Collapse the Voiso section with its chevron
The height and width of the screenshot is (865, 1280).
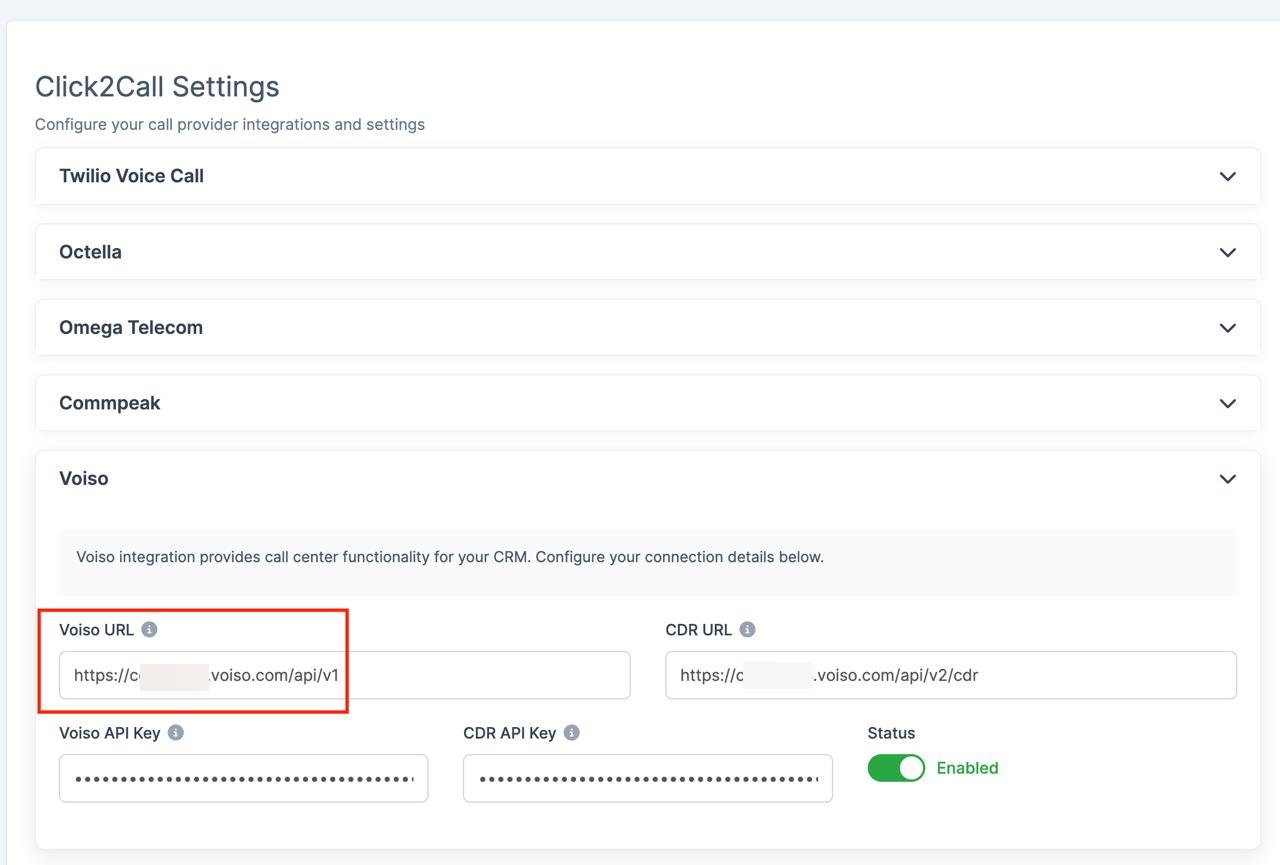1227,479
